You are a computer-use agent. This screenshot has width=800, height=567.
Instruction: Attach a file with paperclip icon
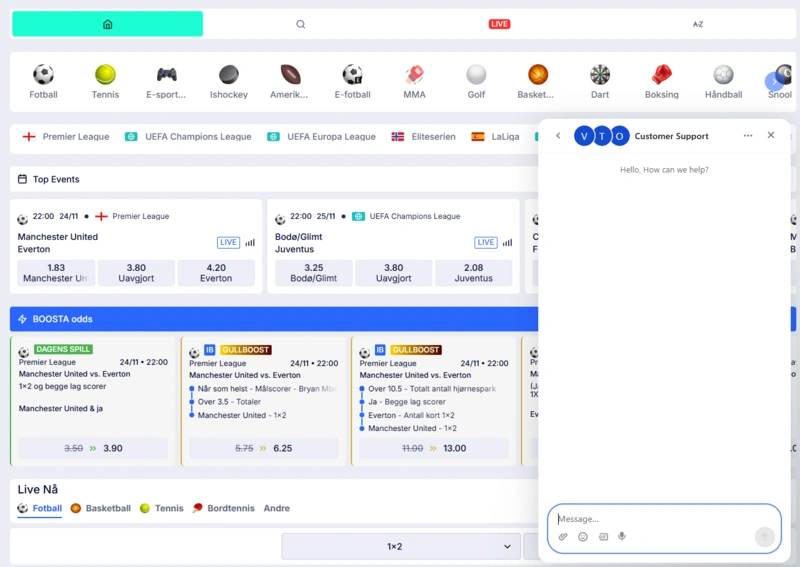coord(563,537)
